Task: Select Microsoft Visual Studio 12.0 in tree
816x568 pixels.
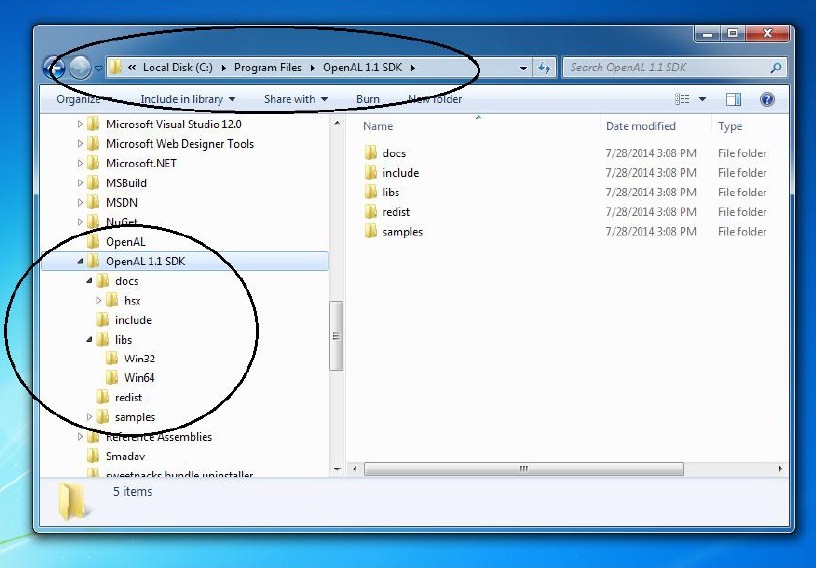Action: coord(173,124)
